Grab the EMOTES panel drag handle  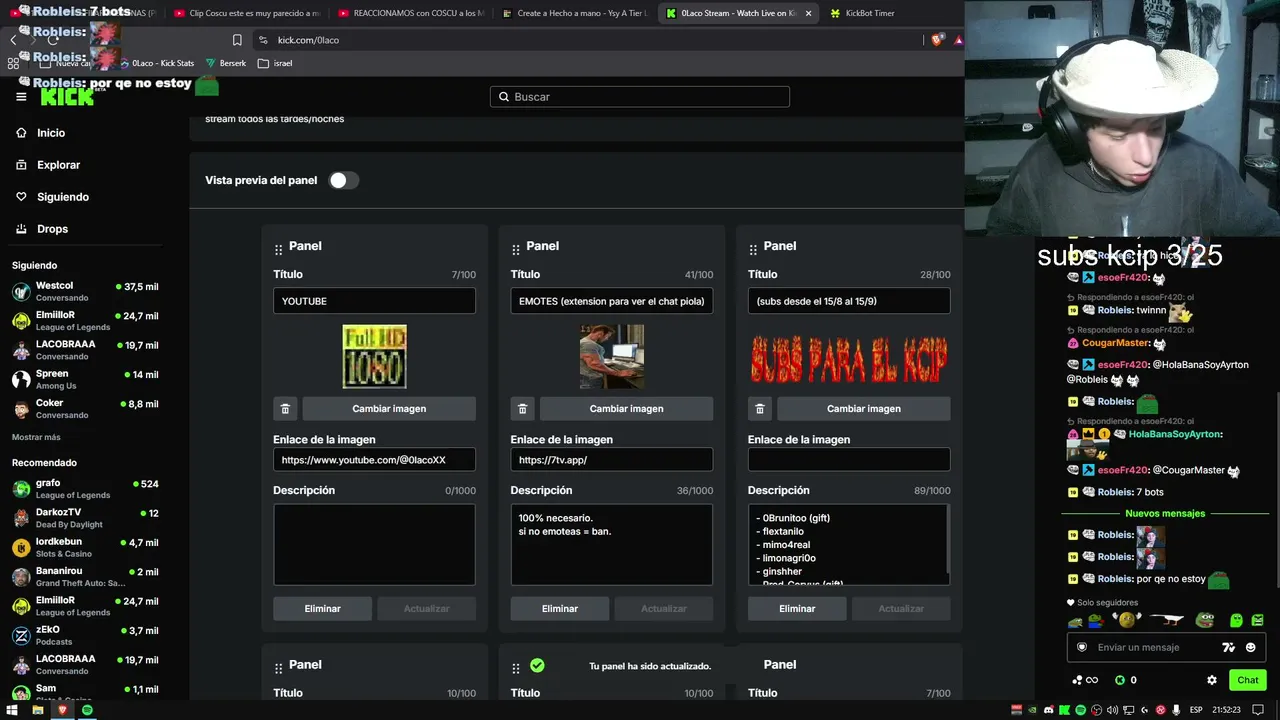(x=516, y=249)
